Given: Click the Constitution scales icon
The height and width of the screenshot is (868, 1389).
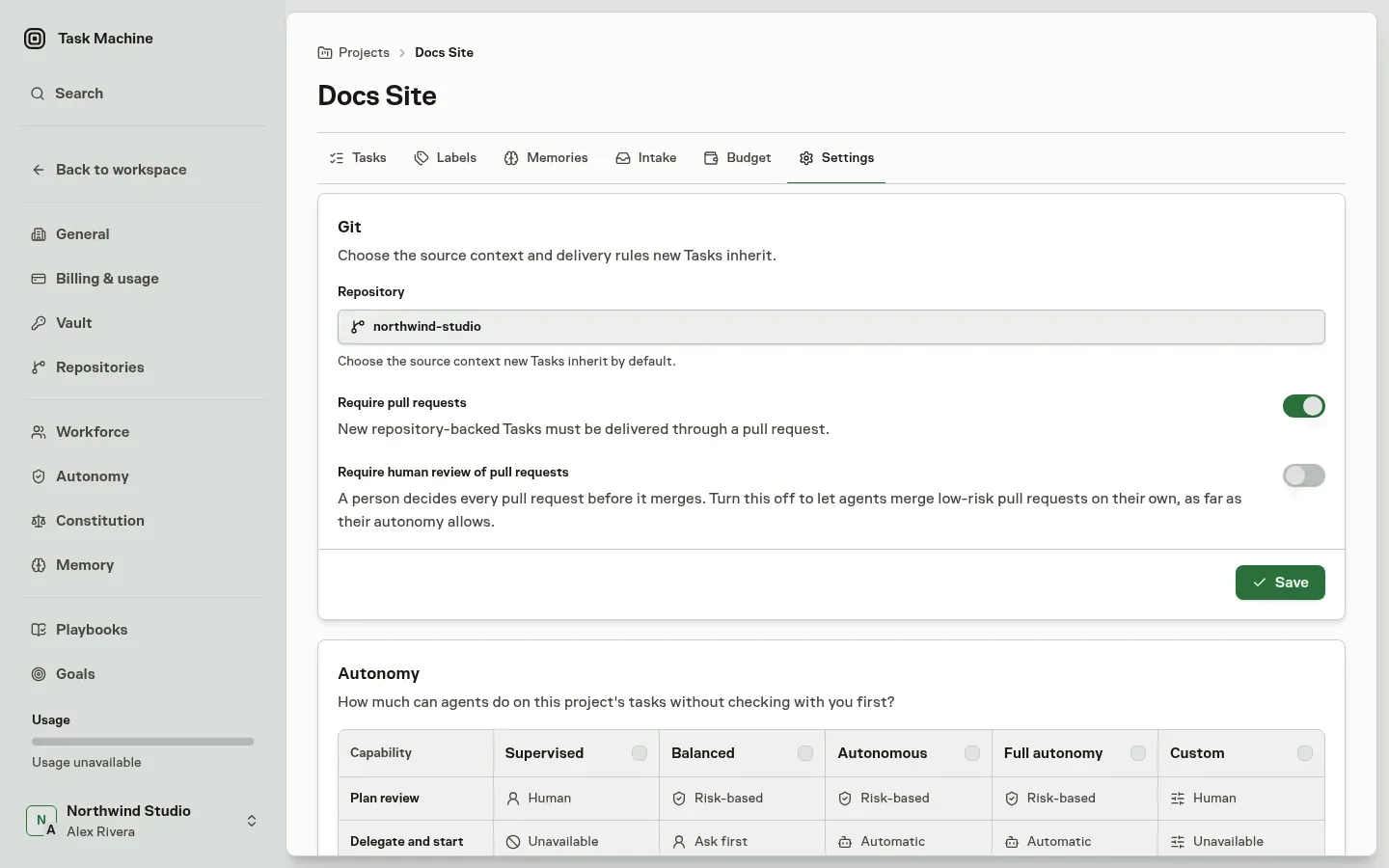Looking at the screenshot, I should pos(39,521).
